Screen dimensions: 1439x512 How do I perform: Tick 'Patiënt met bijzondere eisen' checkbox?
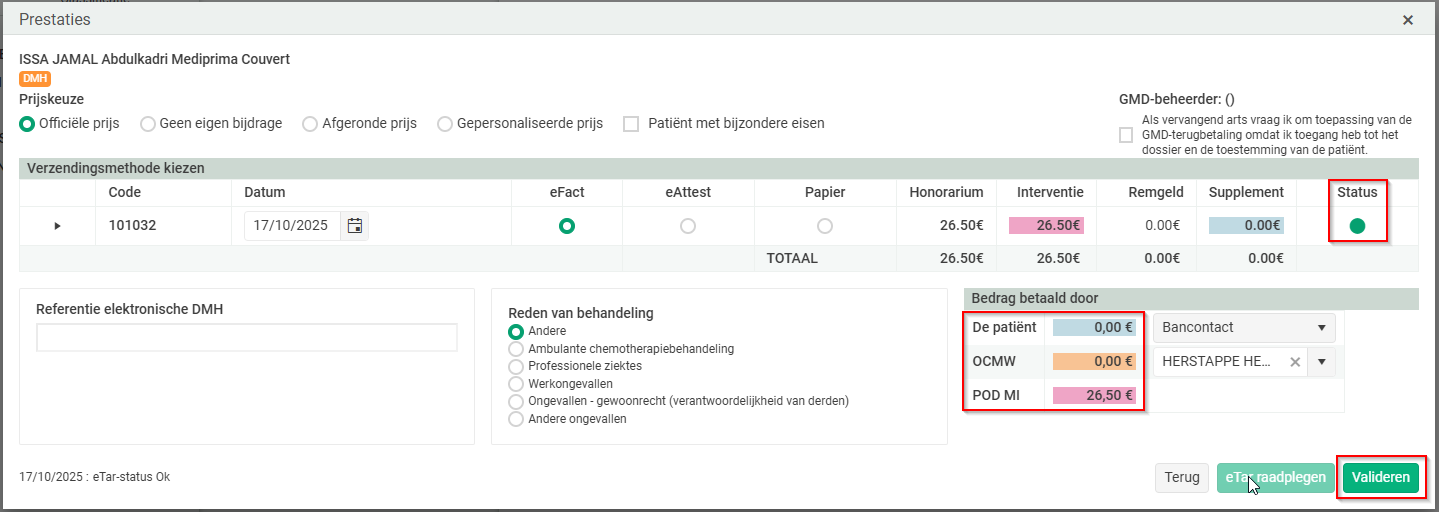[x=631, y=124]
